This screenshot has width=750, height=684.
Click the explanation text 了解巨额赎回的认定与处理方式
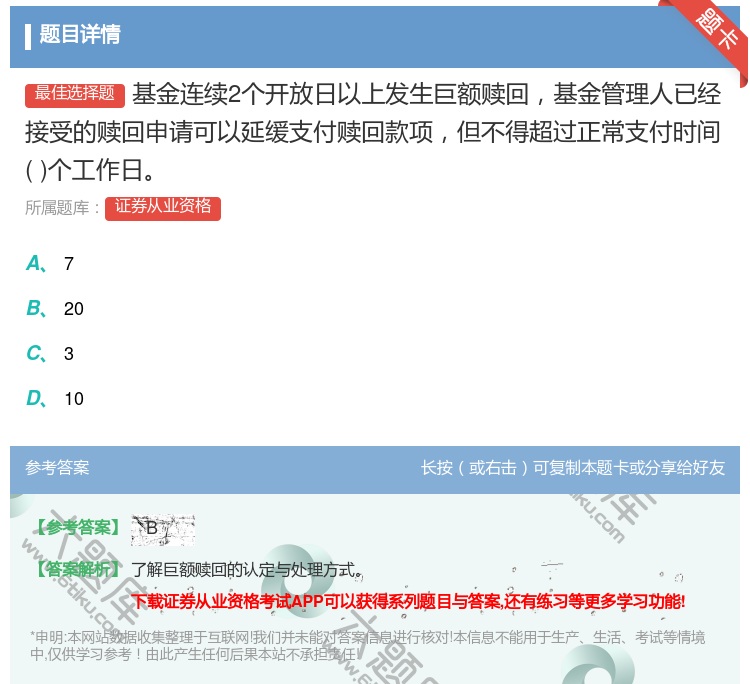coord(246,570)
